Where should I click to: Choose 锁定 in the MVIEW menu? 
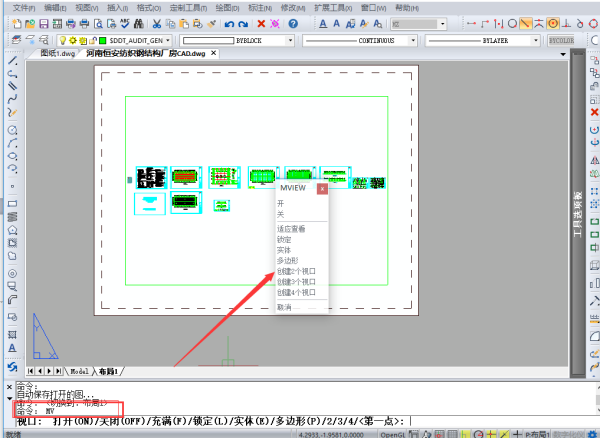[284, 239]
